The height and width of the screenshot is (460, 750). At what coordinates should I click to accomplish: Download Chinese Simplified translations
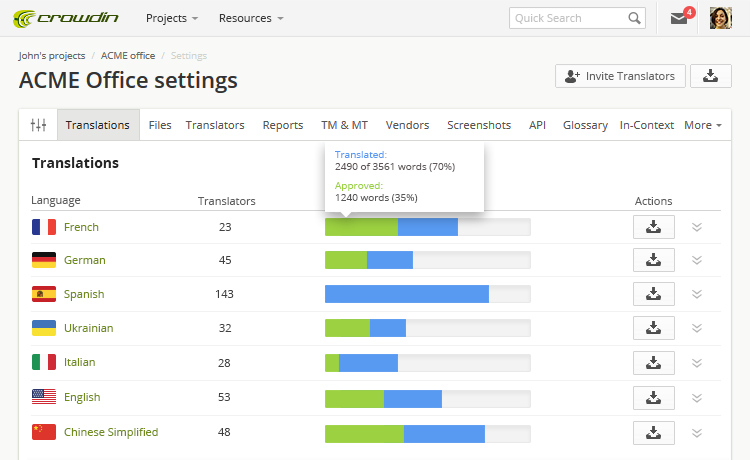click(653, 433)
